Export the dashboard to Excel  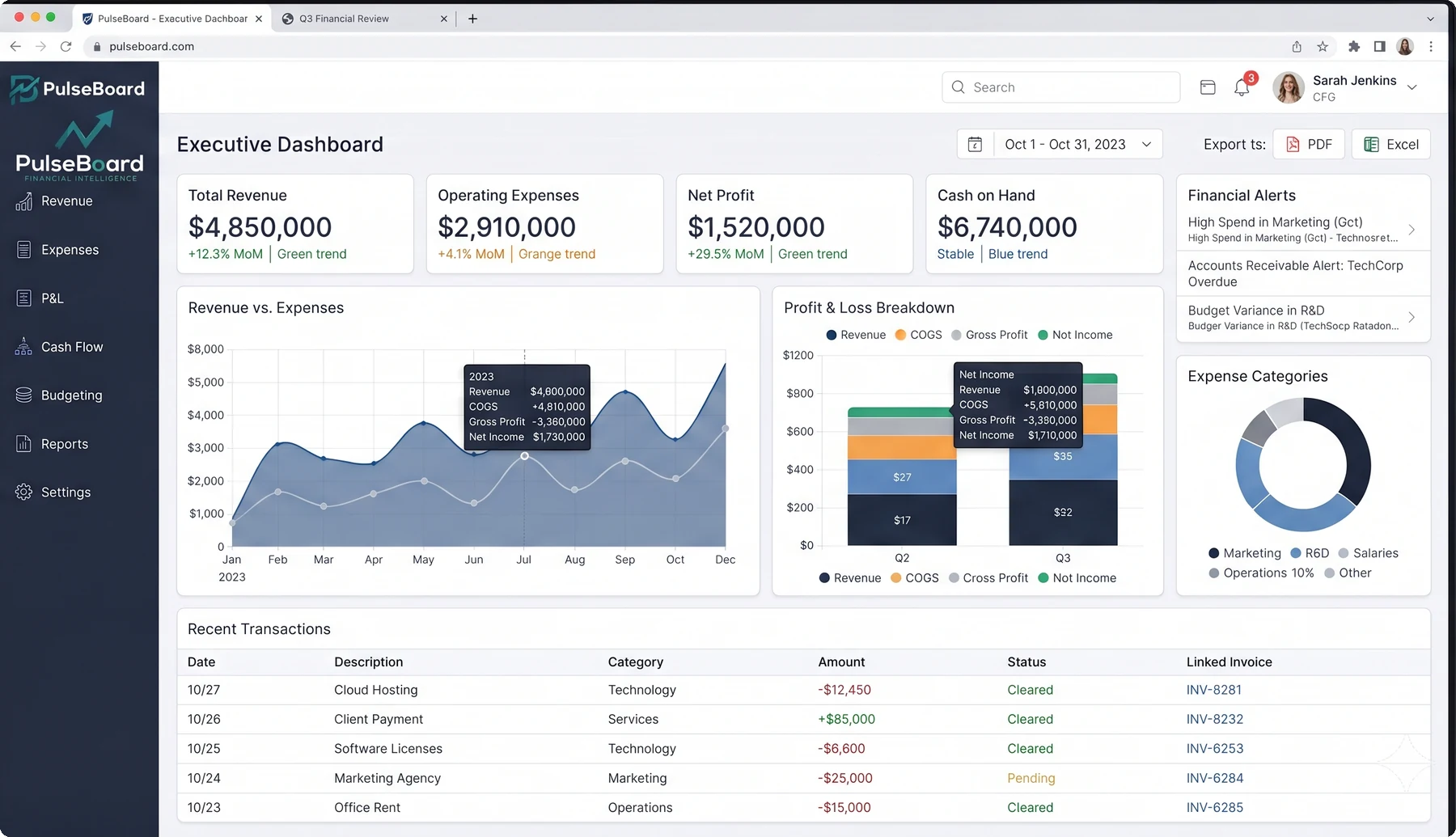[1391, 144]
